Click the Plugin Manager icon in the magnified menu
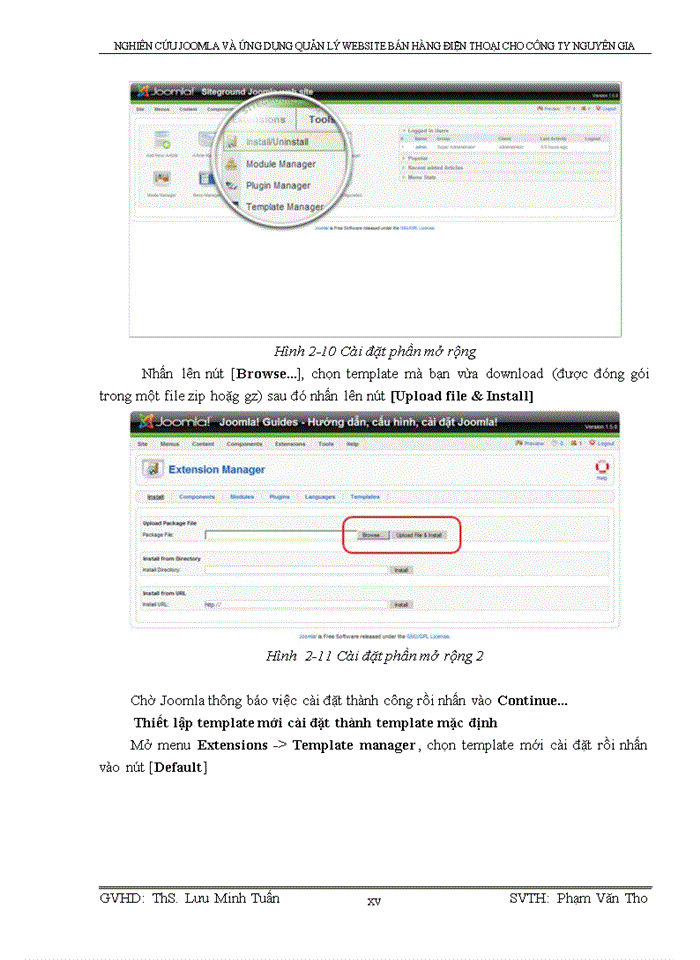Screen dimensions: 700x960 click(x=231, y=185)
